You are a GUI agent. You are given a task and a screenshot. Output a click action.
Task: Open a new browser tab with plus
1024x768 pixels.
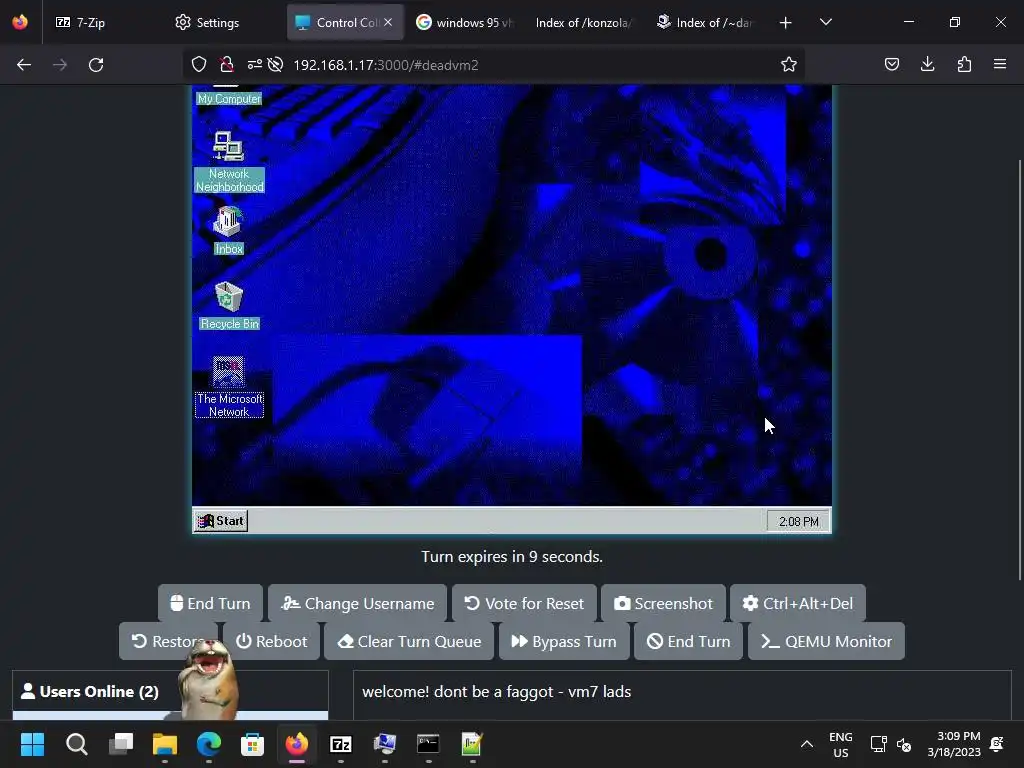point(786,23)
